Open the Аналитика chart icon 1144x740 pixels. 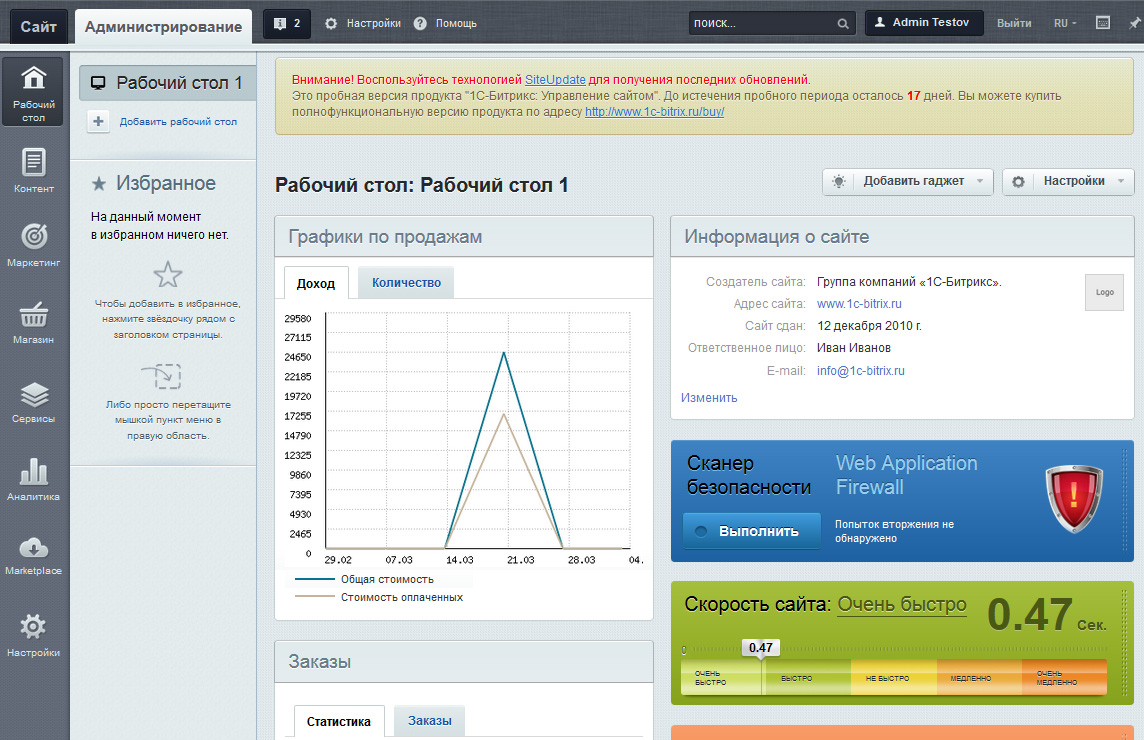34,471
